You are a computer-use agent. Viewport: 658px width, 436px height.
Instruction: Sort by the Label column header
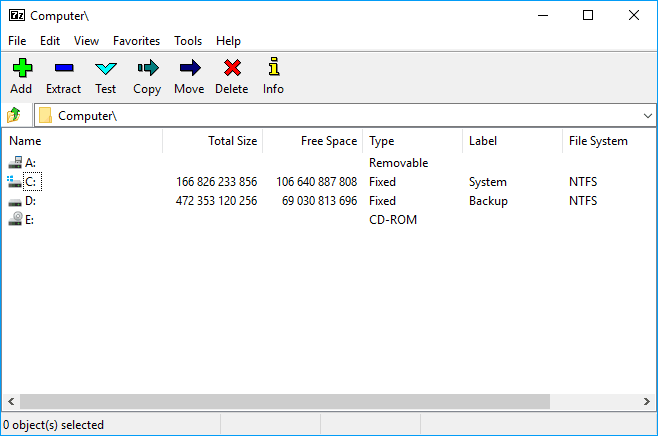tap(512, 141)
